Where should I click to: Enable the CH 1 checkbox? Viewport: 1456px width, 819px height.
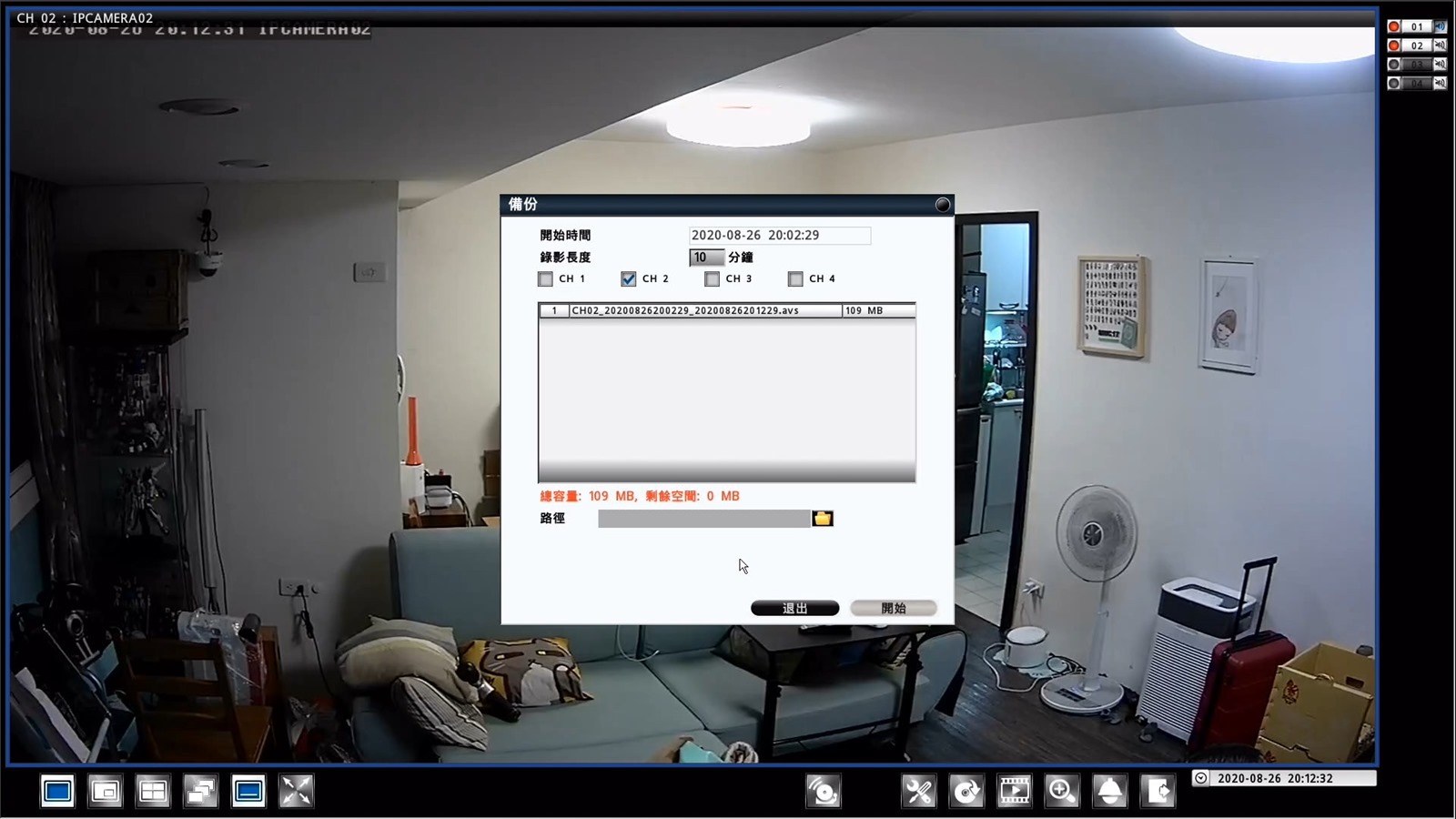tap(546, 279)
